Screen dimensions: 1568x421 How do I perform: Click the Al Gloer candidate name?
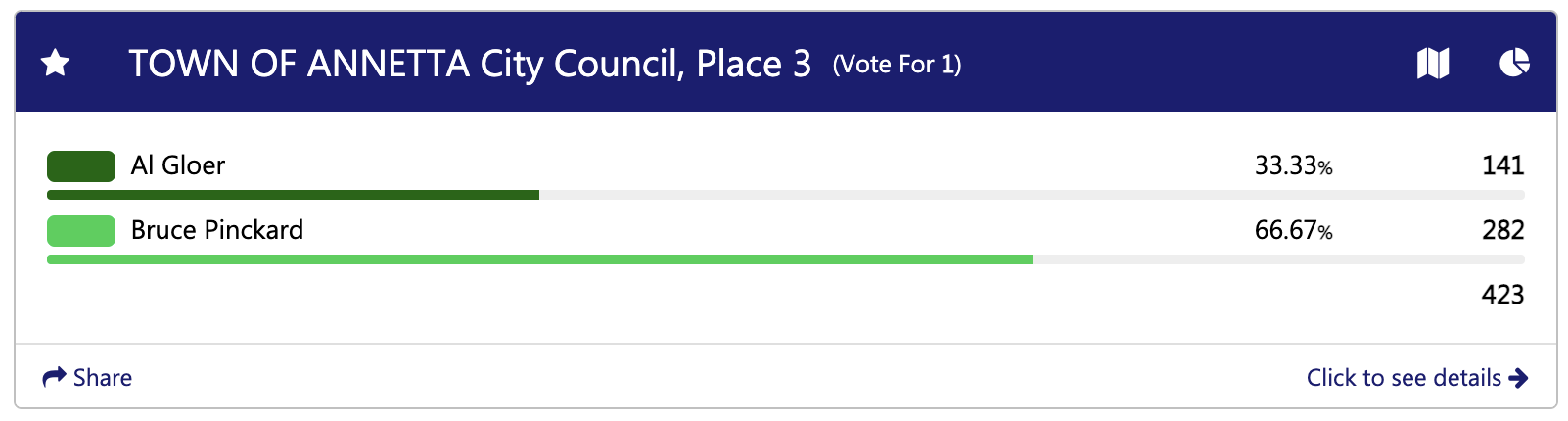(x=178, y=165)
